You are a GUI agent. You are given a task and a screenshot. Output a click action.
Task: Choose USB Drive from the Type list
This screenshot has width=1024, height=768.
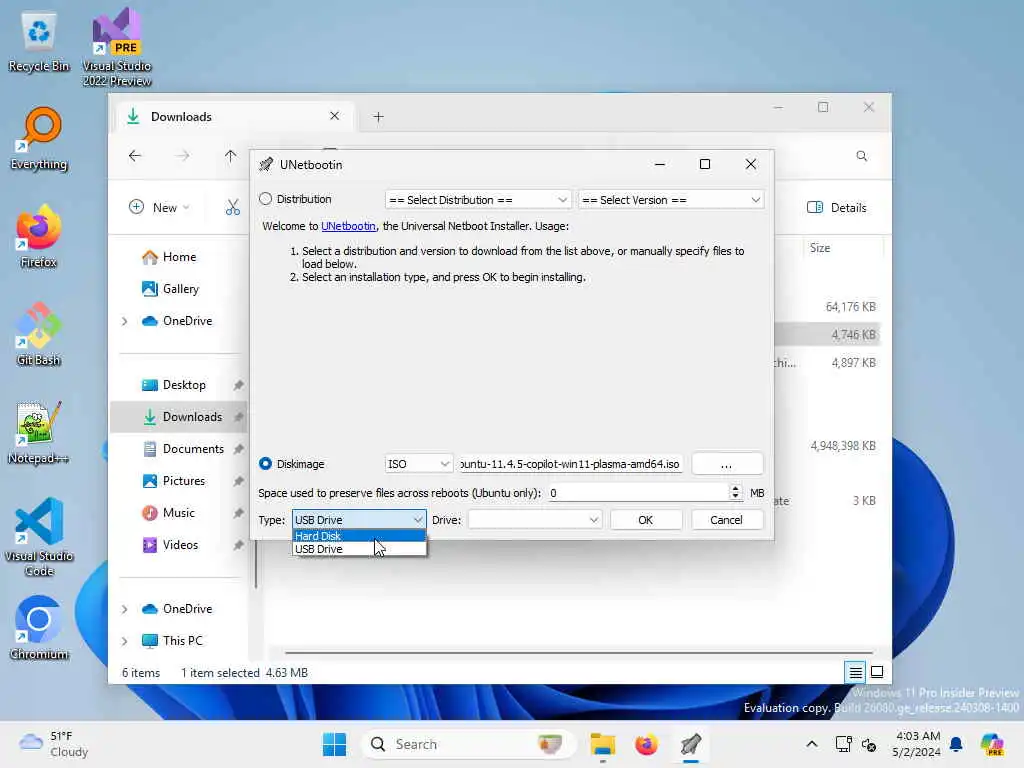tap(359, 549)
